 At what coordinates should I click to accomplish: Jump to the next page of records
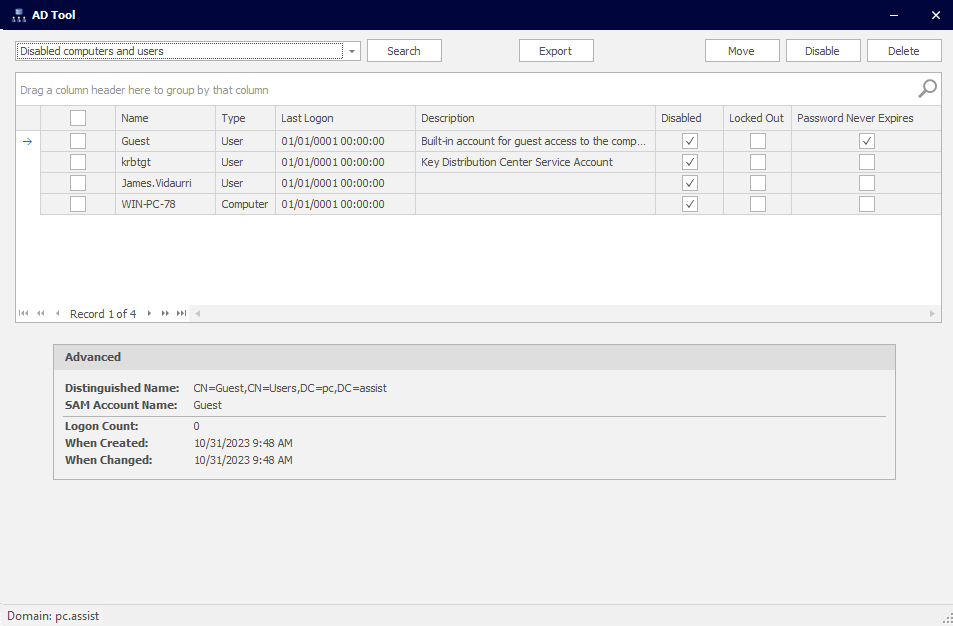pos(165,314)
